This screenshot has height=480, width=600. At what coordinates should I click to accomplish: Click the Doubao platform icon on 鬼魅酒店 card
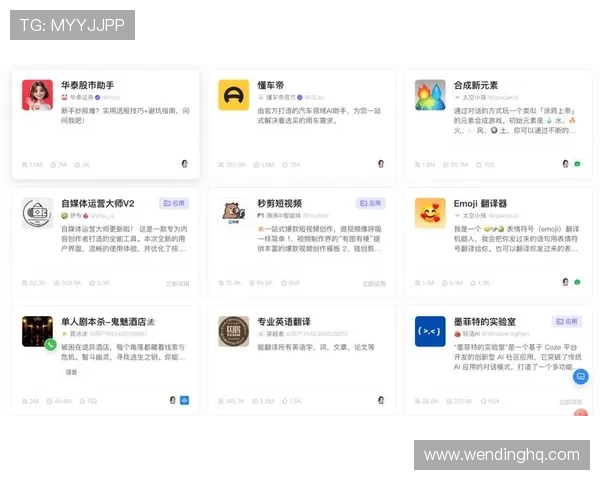point(173,400)
